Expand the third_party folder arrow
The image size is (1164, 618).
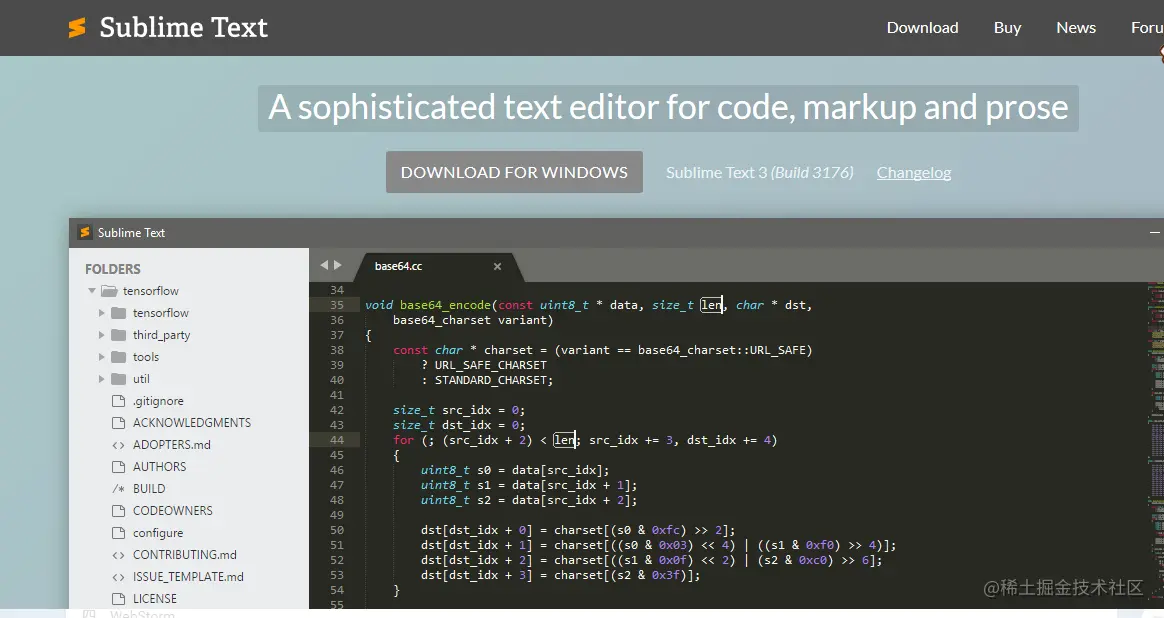pyautogui.click(x=102, y=335)
